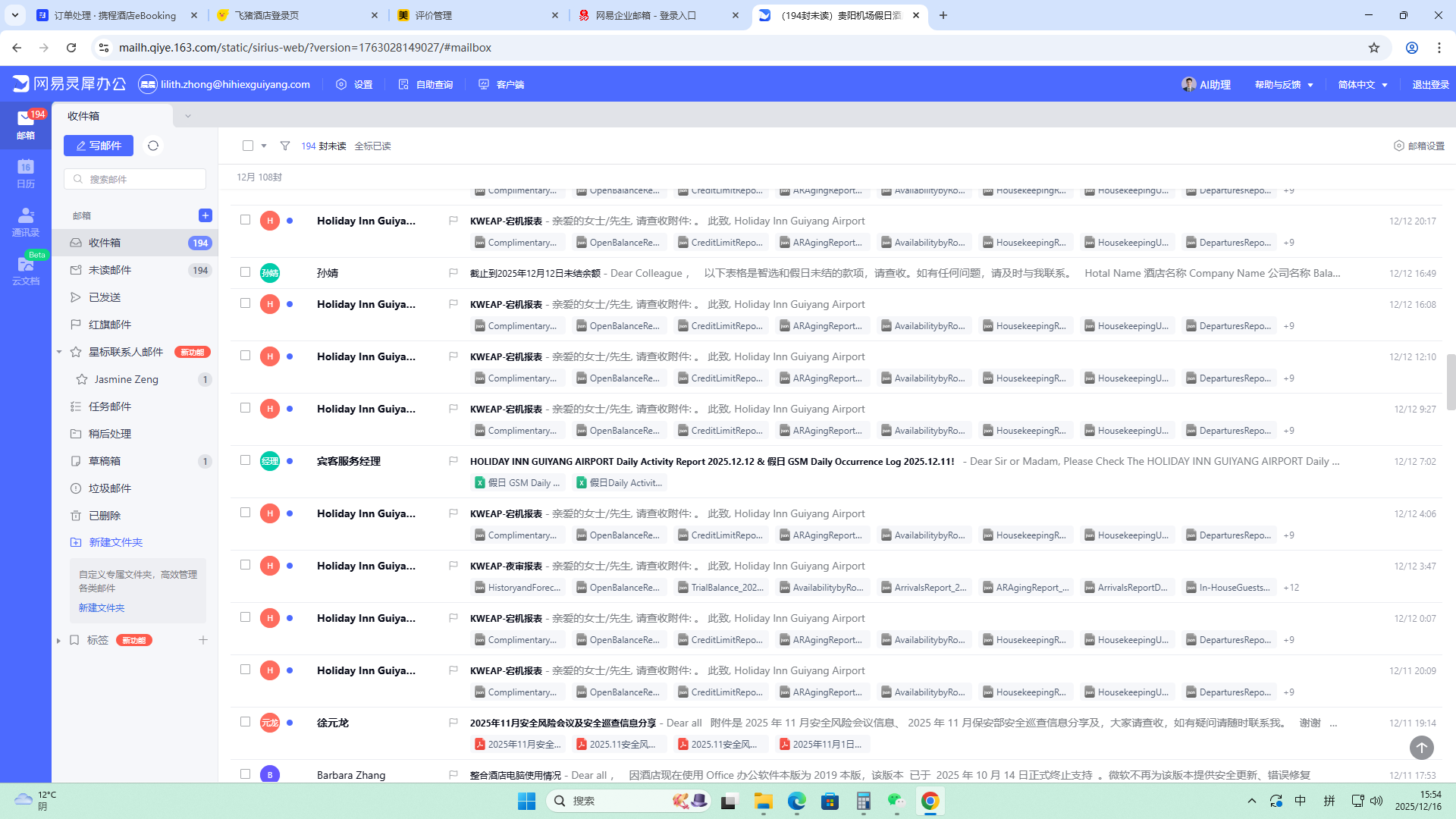1456x819 pixels.
Task: Click the scroll-to-top arrow button
Action: [x=1421, y=748]
